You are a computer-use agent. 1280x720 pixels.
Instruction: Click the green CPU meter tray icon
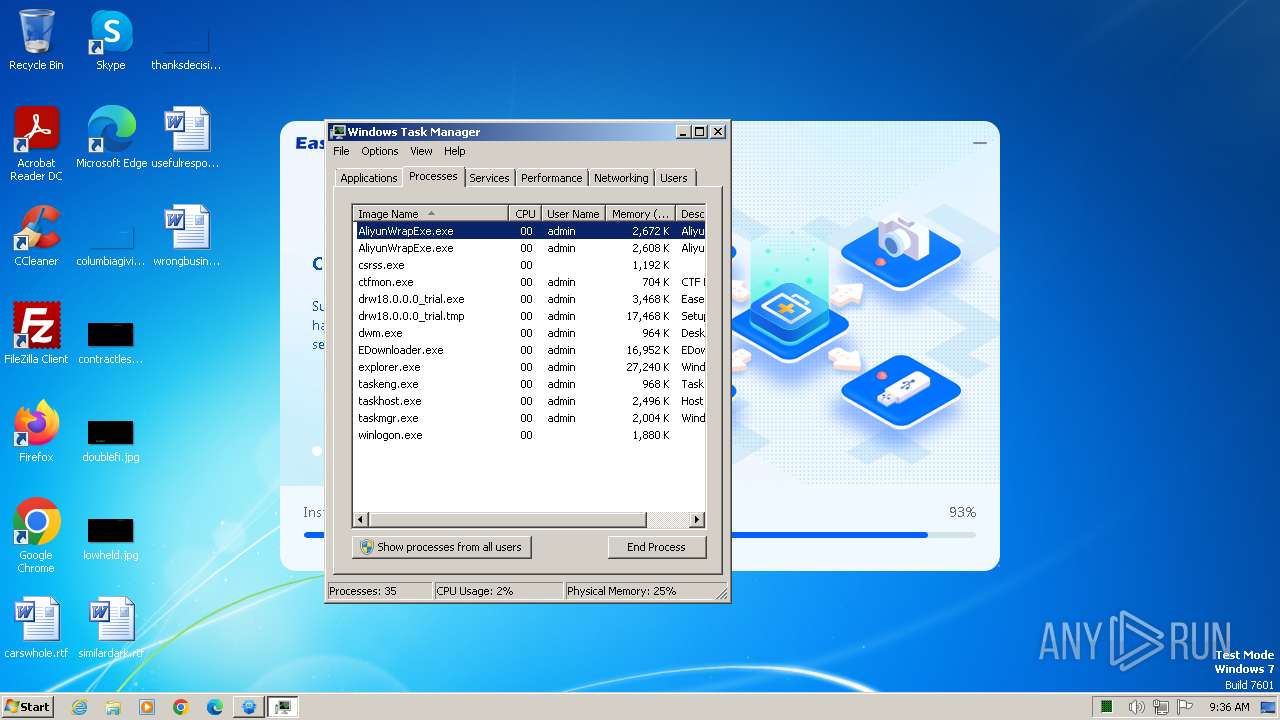coord(1107,707)
